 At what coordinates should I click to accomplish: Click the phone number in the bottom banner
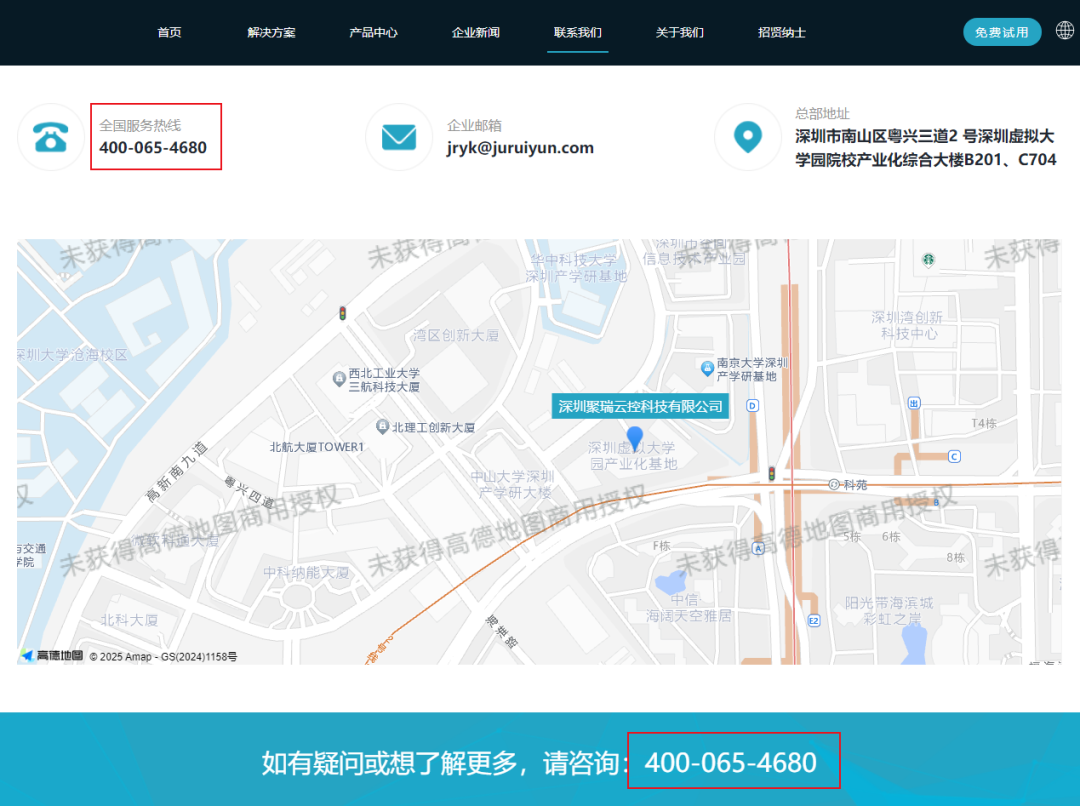[731, 763]
